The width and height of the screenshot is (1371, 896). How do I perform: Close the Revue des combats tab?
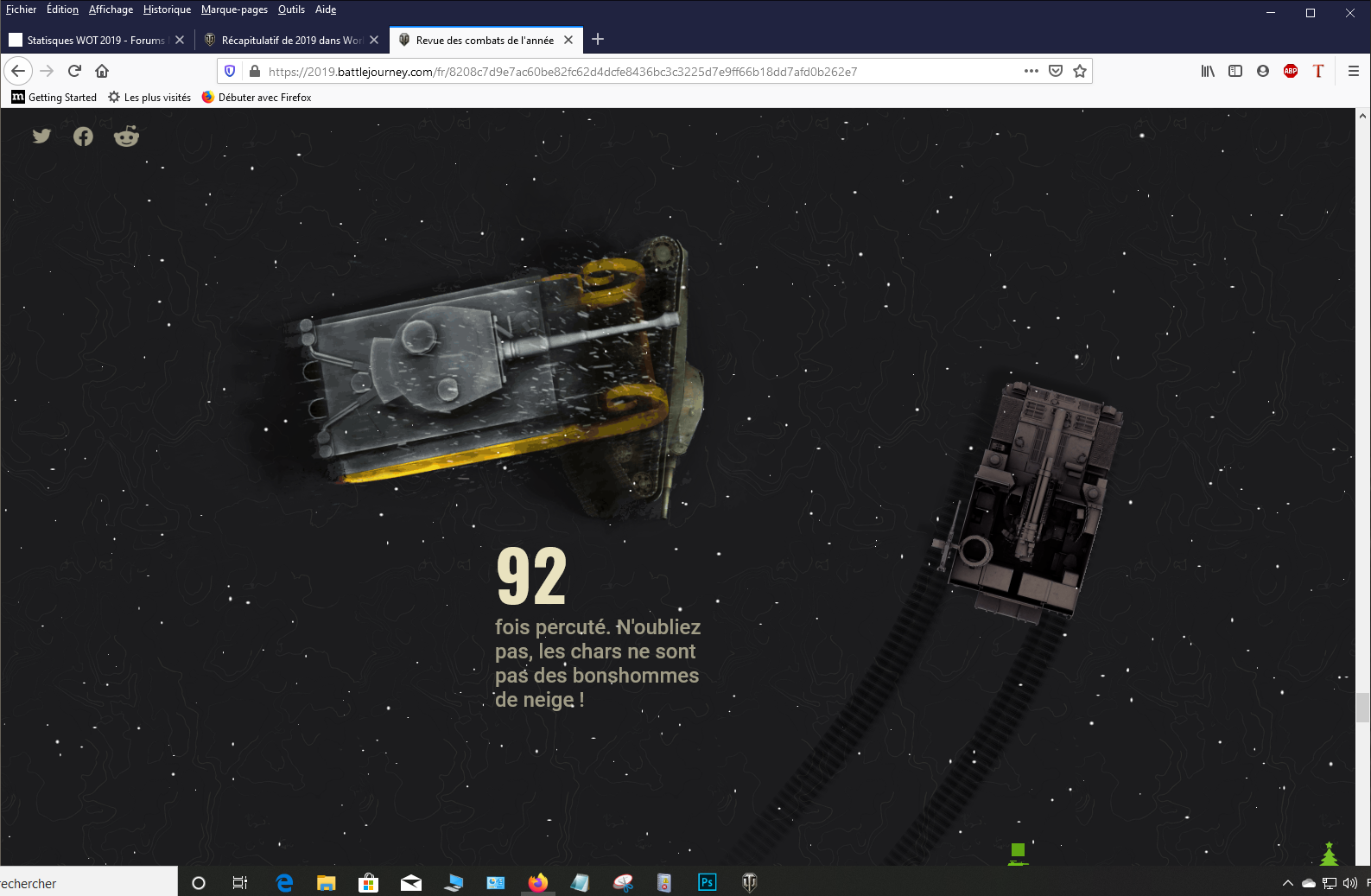(568, 40)
